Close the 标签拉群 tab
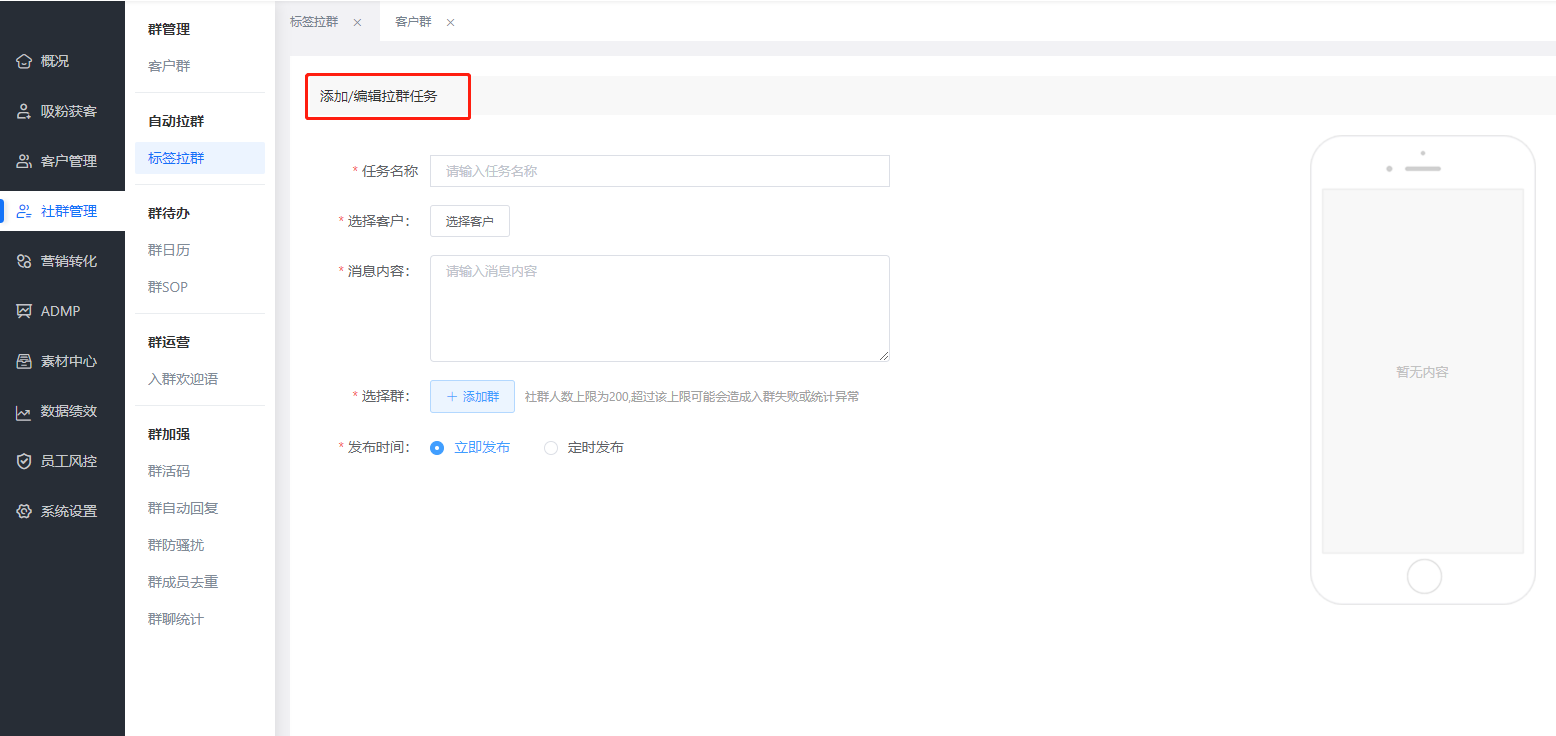Screen dimensions: 1556x736 (357, 22)
